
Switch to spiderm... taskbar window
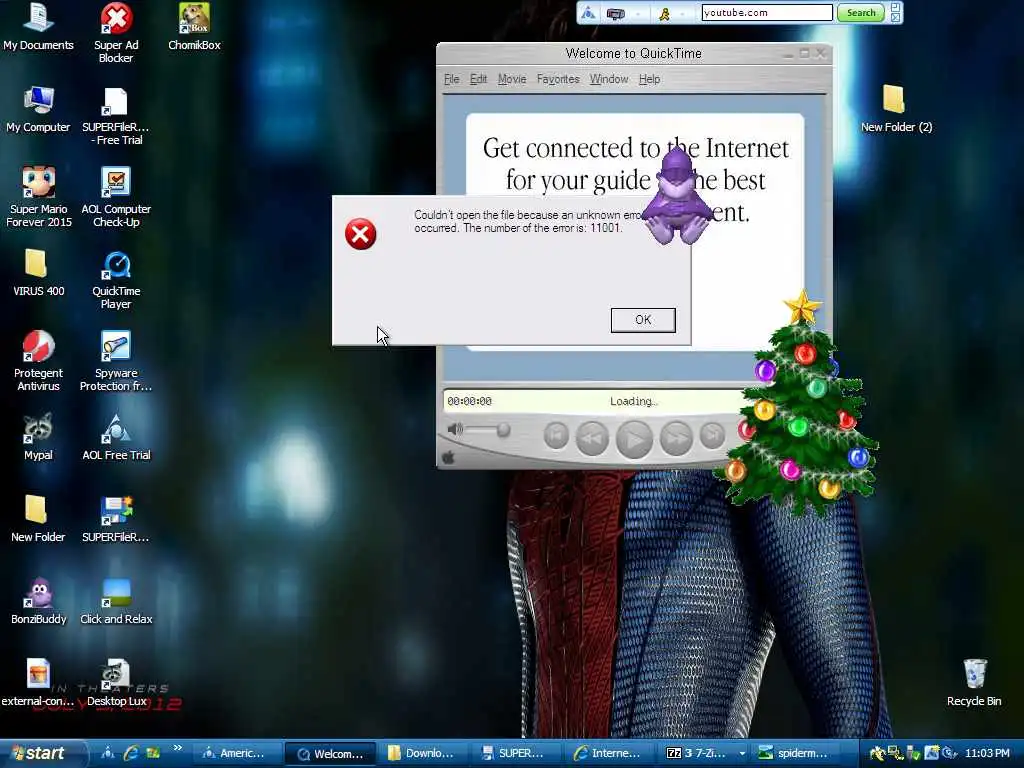coord(797,753)
